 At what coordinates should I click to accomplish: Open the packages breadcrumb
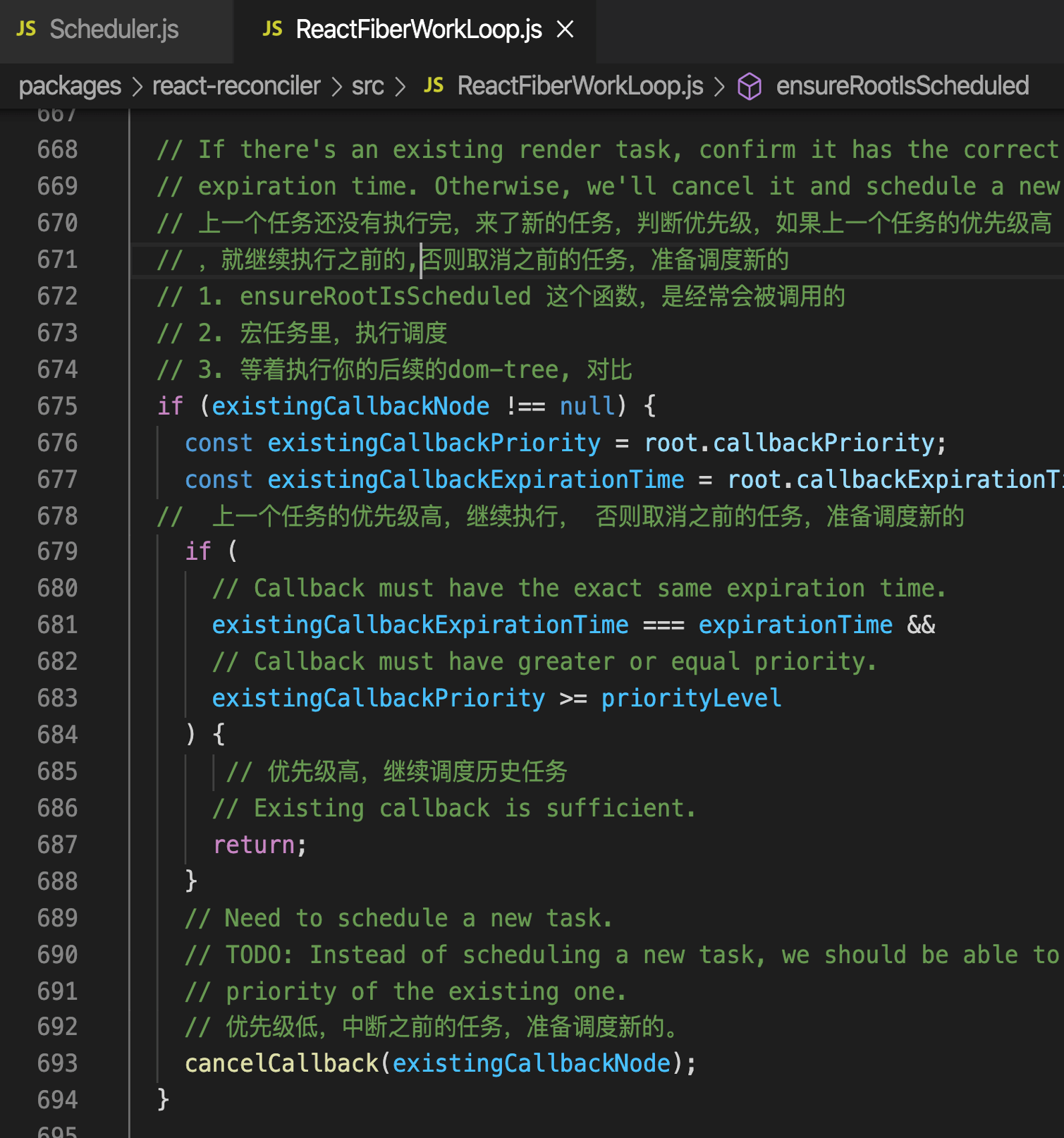pyautogui.click(x=70, y=86)
